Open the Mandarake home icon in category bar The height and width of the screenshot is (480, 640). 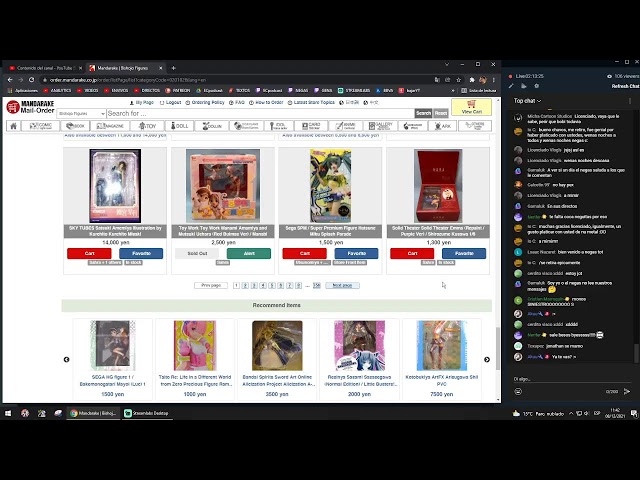tap(13, 126)
